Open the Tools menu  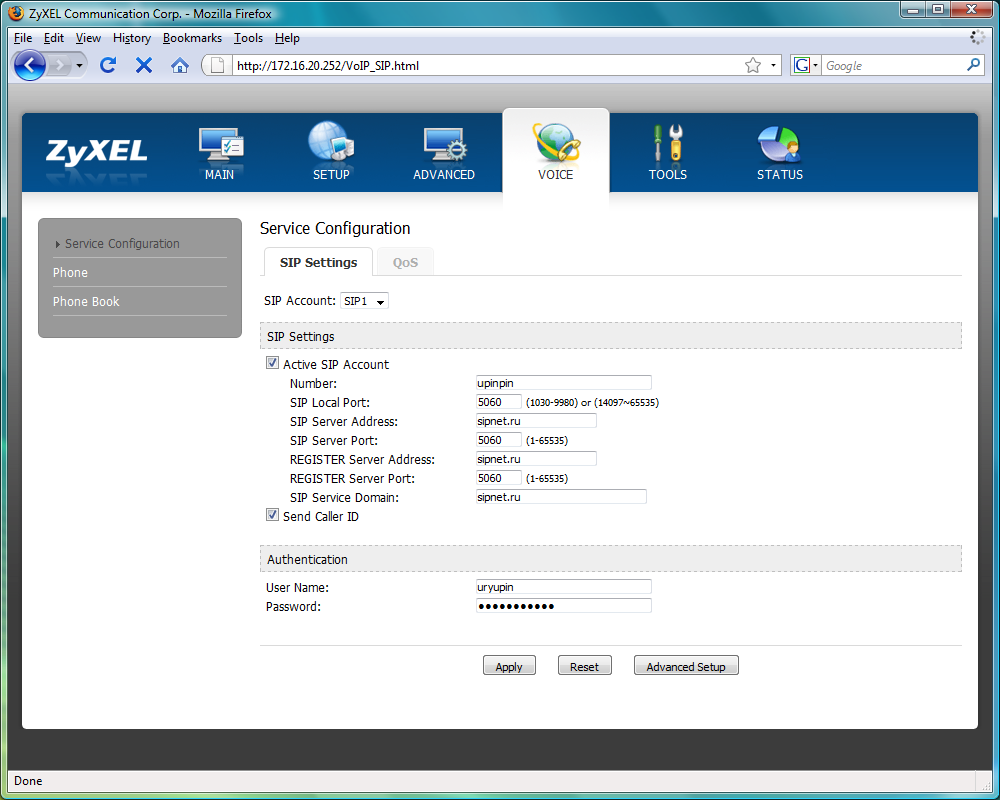point(248,38)
